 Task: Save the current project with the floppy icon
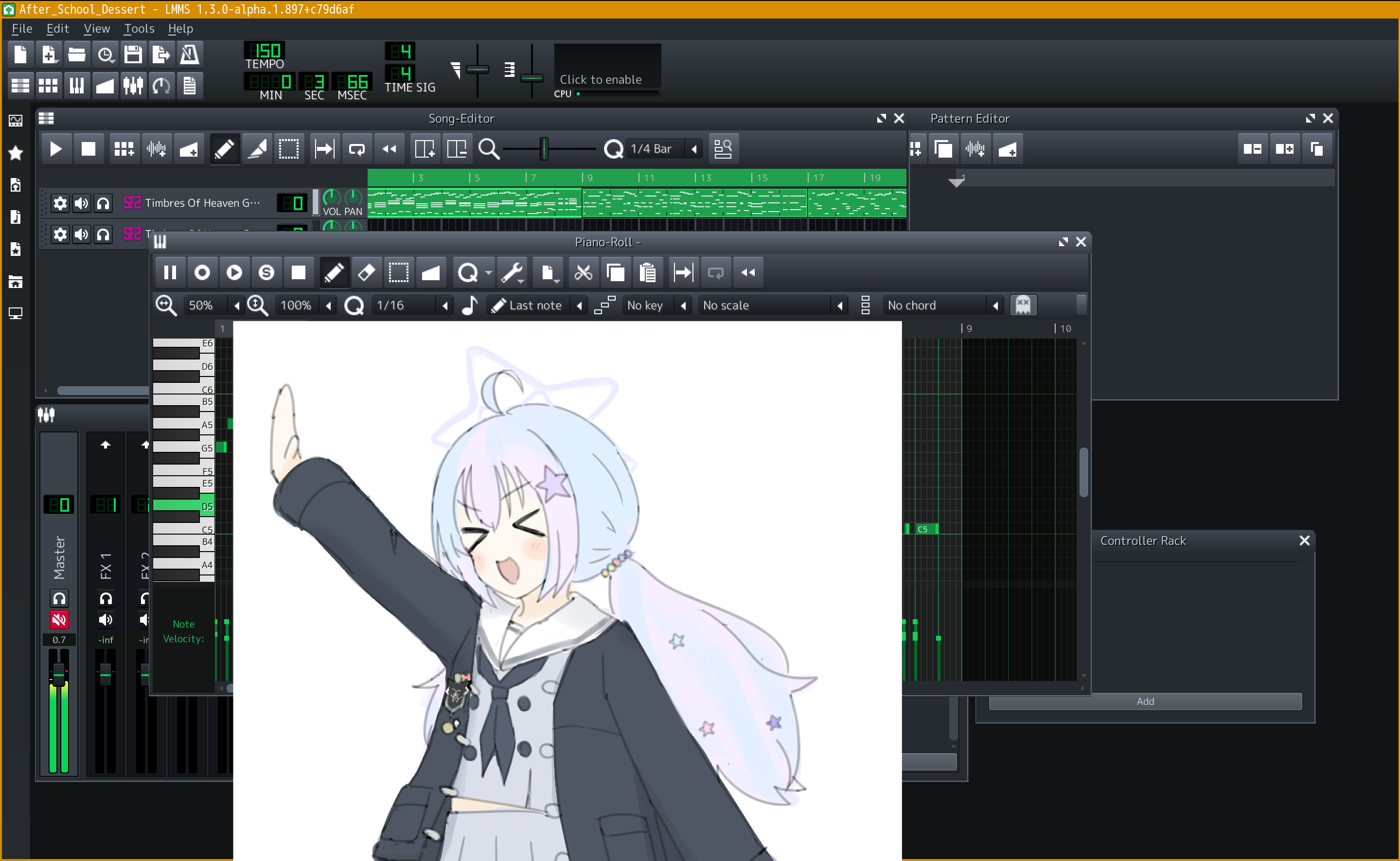133,54
